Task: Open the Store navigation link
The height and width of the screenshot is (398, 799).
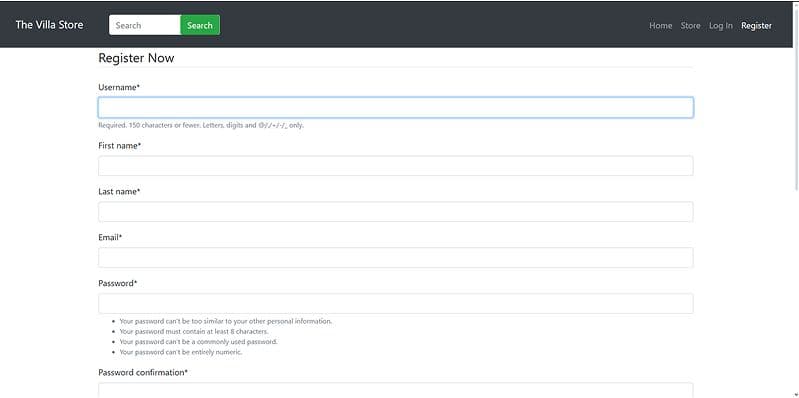Action: point(690,25)
